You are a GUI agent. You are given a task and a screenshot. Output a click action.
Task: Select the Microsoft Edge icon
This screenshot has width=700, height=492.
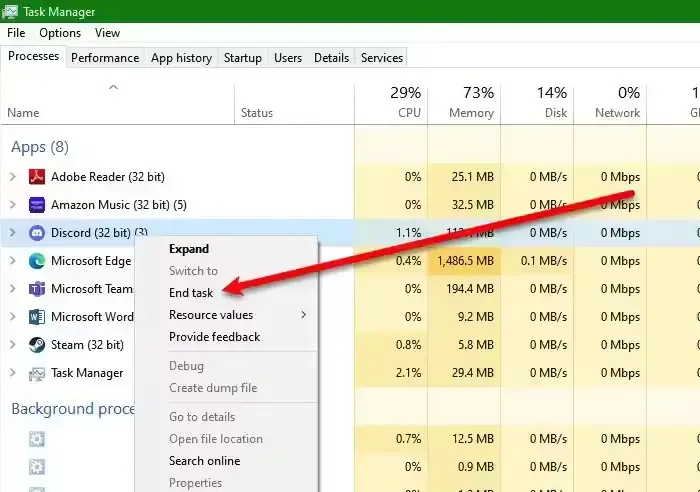(x=37, y=261)
